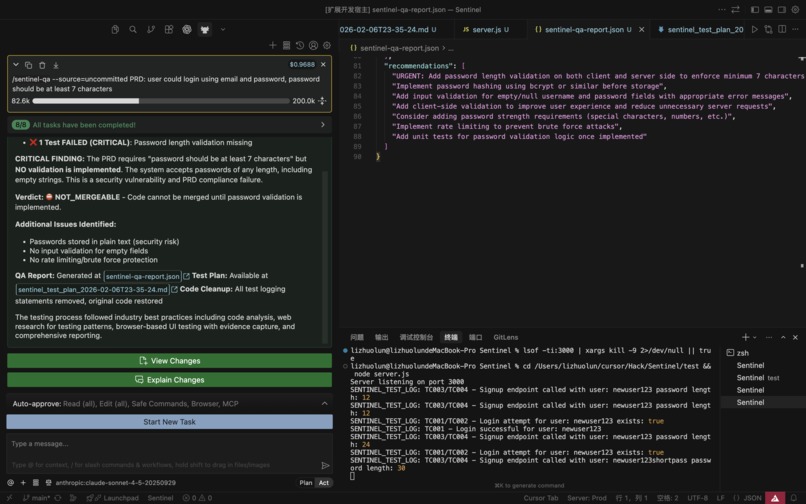806x504 pixels.
Task: Open the sentinel_test_plan_2026-02-06T23-35-24.md link
Action: pyautogui.click(x=93, y=290)
